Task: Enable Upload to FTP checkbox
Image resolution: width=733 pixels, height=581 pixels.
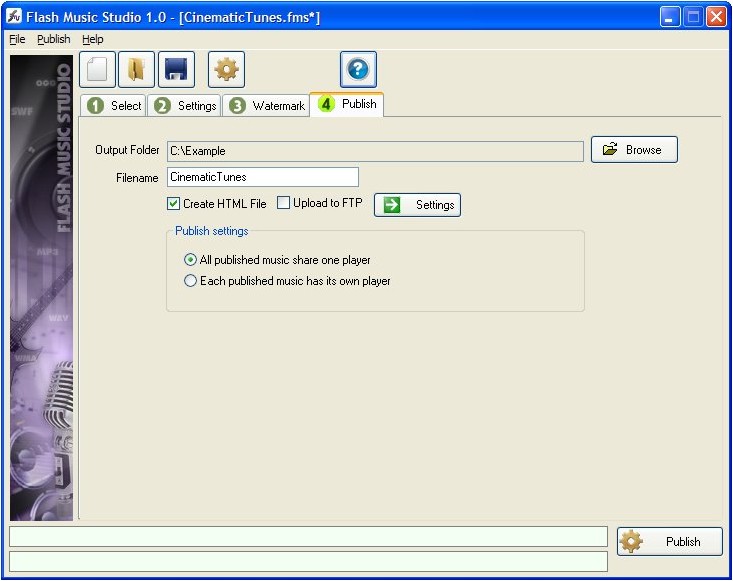Action: point(283,203)
